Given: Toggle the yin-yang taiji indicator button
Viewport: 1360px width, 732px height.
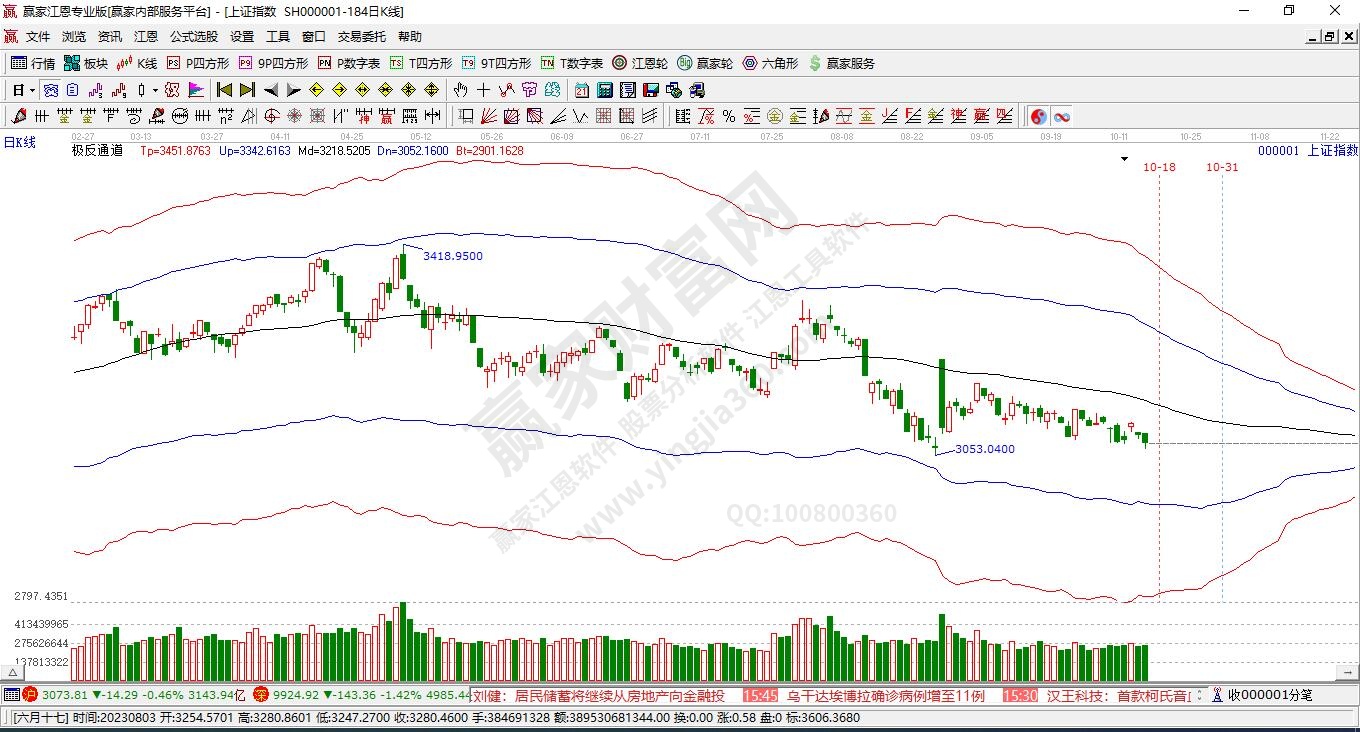Looking at the screenshot, I should pyautogui.click(x=1039, y=116).
